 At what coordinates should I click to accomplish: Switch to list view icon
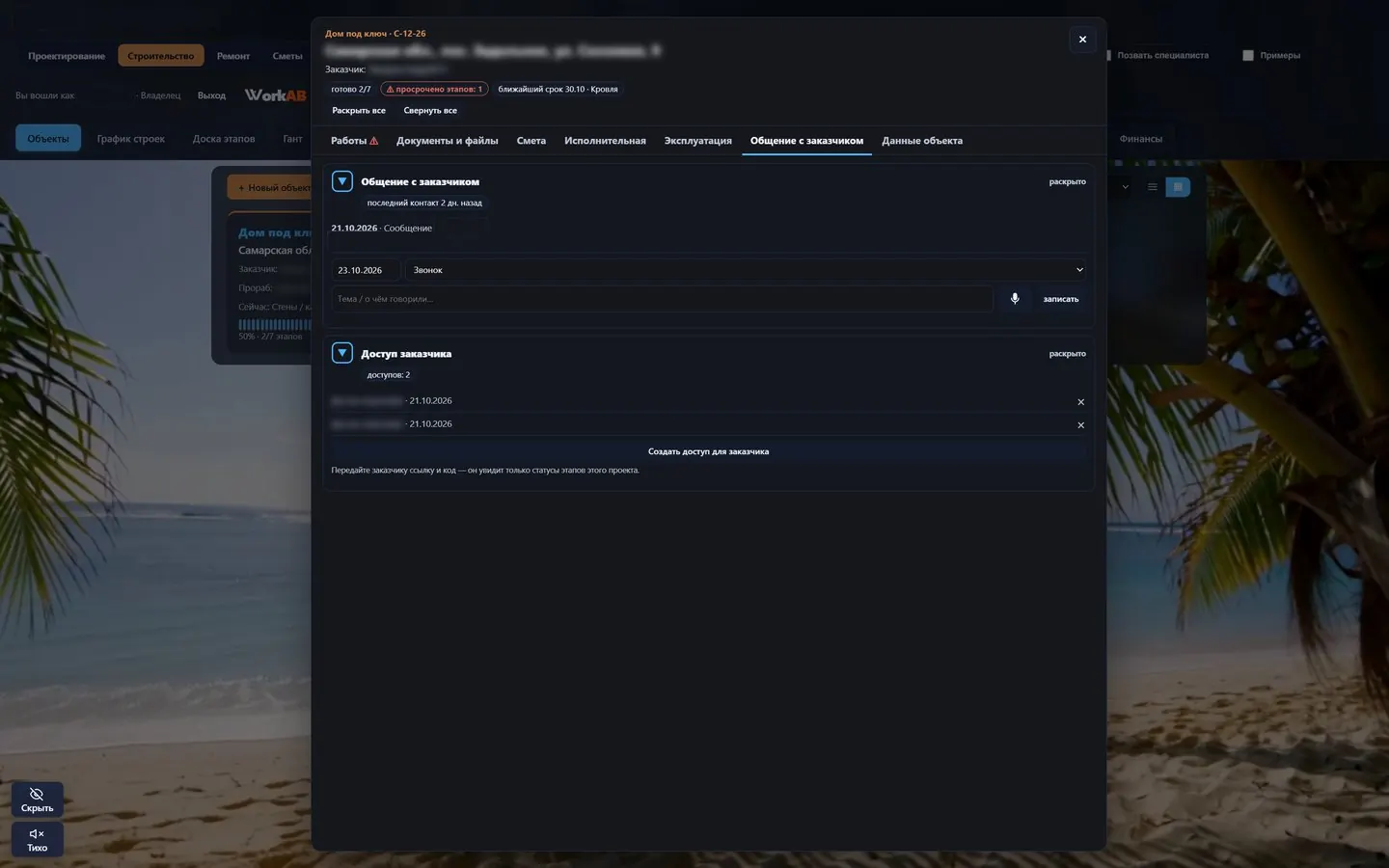point(1153,187)
